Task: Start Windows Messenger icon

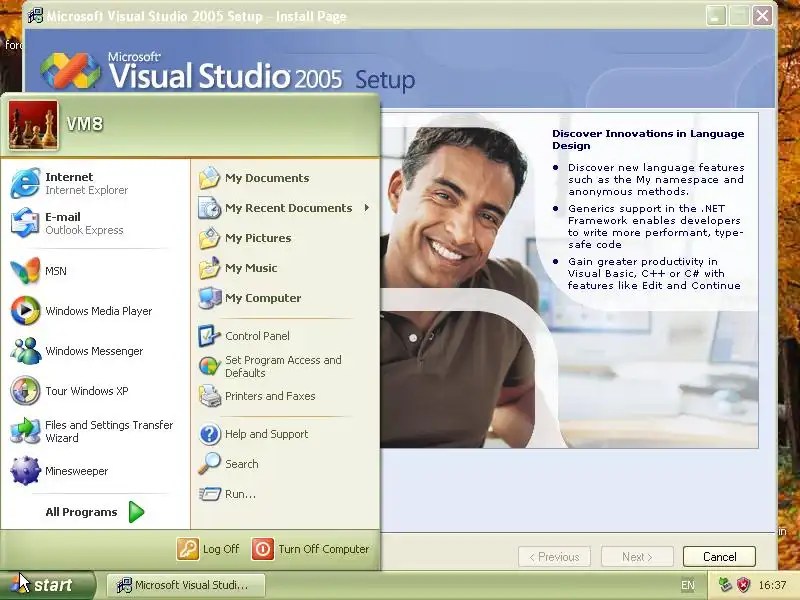Action: coord(25,351)
